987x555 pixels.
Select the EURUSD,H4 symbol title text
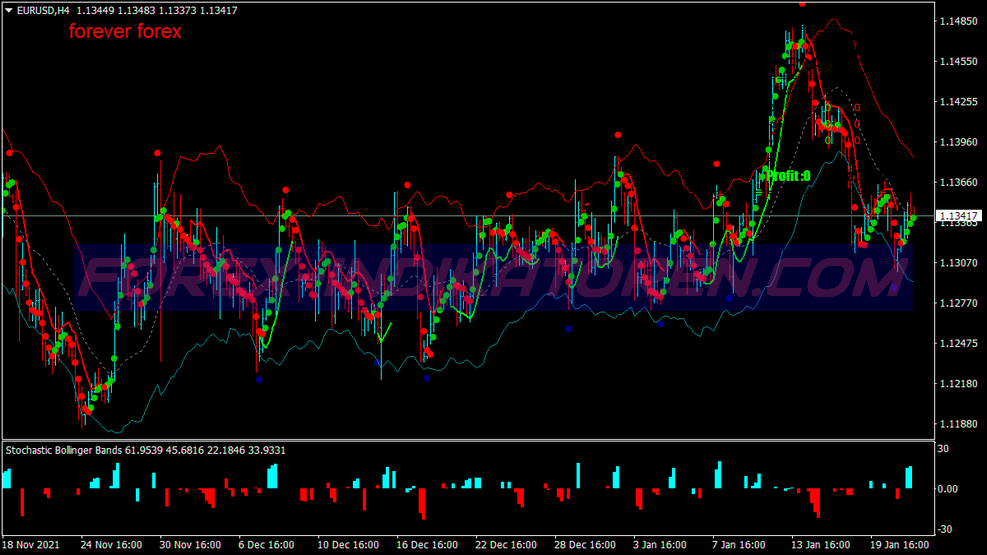(43, 11)
